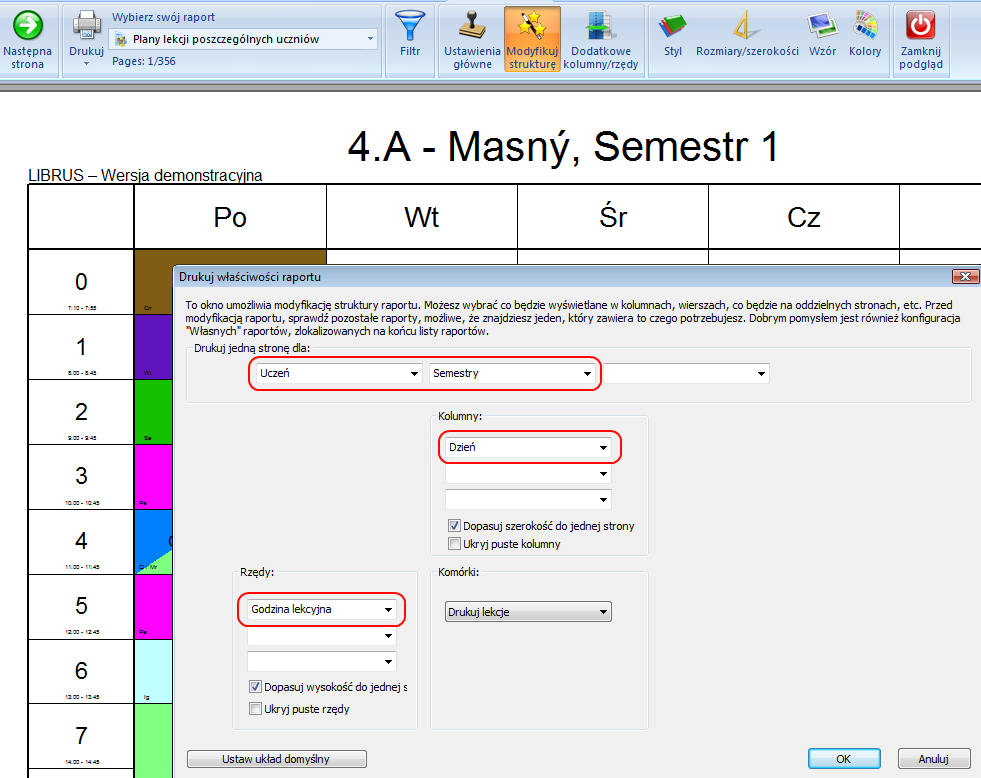Click the OK button

point(844,759)
